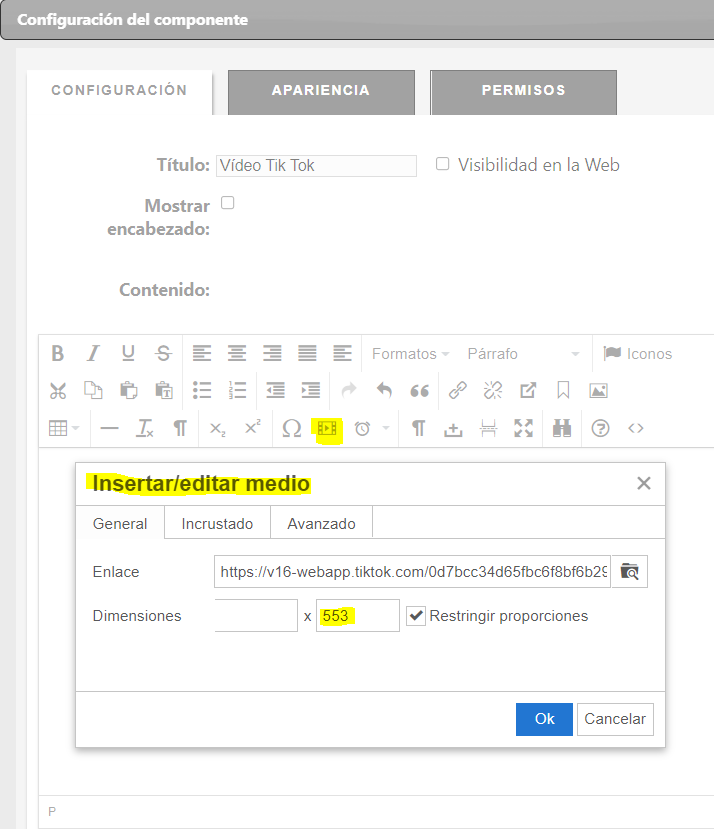The image size is (714, 829).
Task: Toggle bold formatting
Action: [58, 353]
